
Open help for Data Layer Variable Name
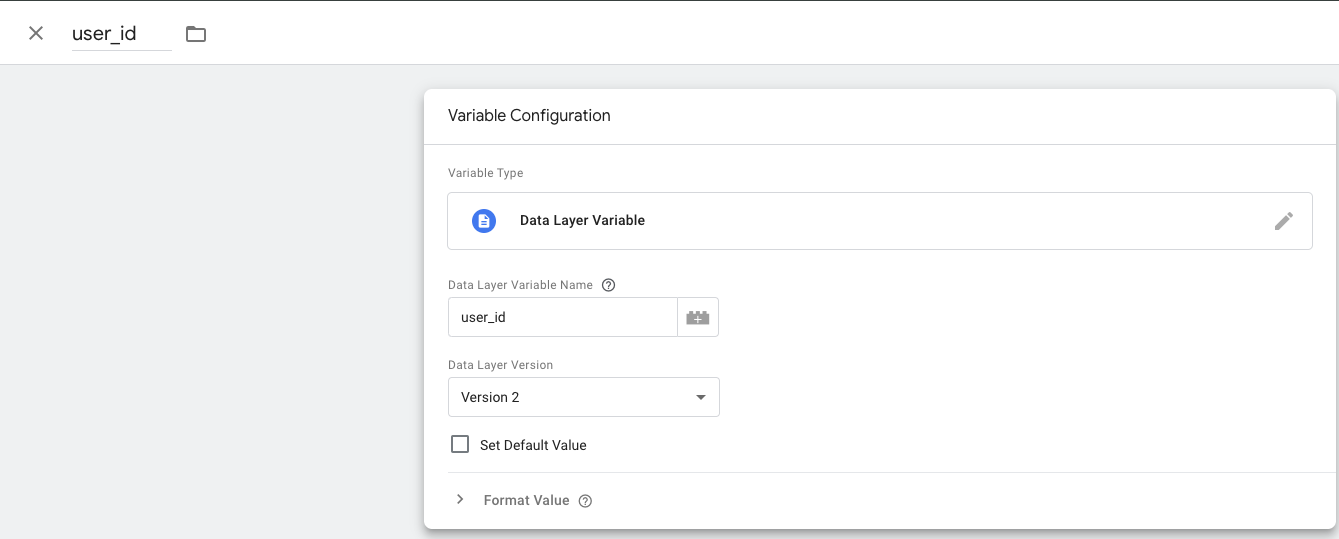pyautogui.click(x=608, y=285)
